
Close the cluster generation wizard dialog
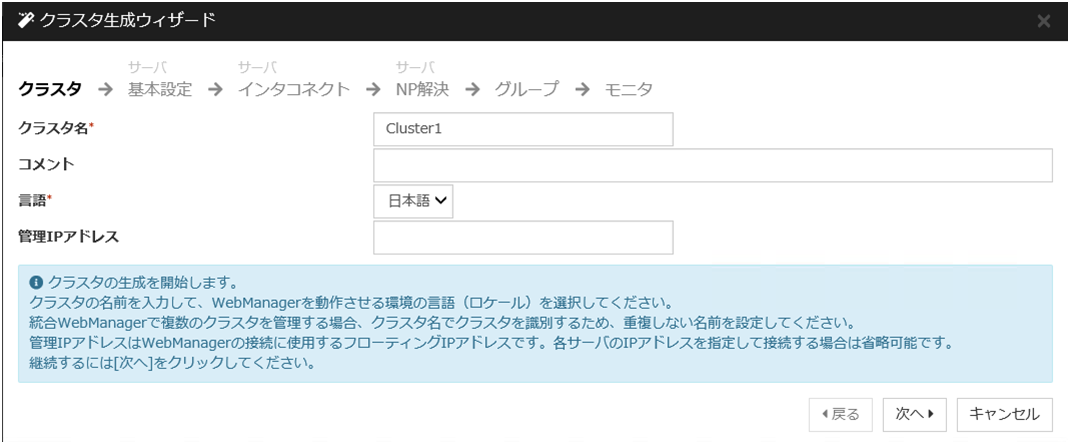pos(1044,21)
